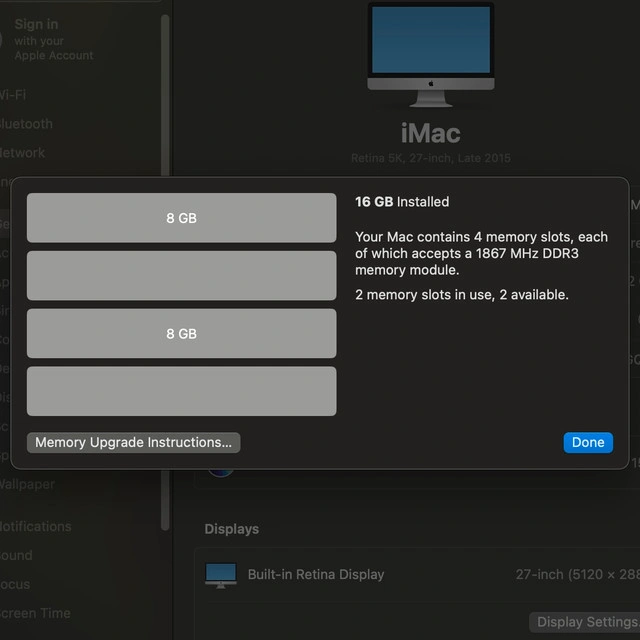Image resolution: width=640 pixels, height=640 pixels.
Task: Open Bluetooth settings in sidebar
Action: pos(26,124)
